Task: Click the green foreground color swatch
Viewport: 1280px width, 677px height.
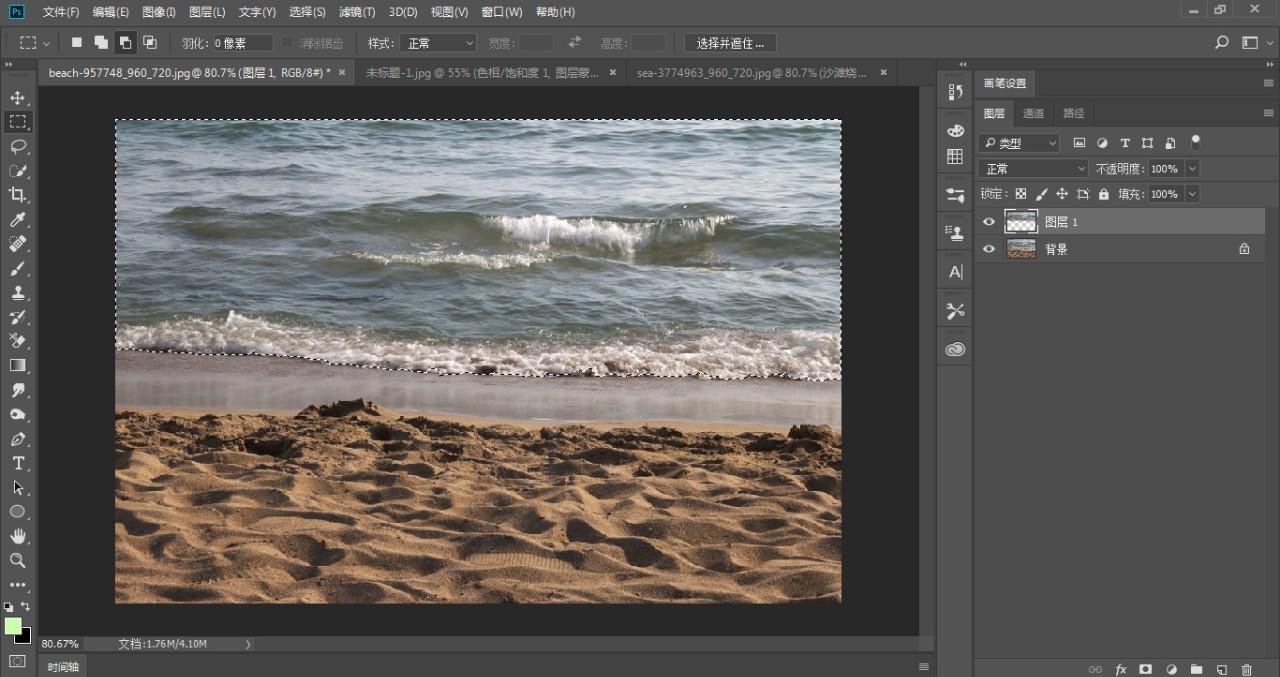Action: (13, 626)
